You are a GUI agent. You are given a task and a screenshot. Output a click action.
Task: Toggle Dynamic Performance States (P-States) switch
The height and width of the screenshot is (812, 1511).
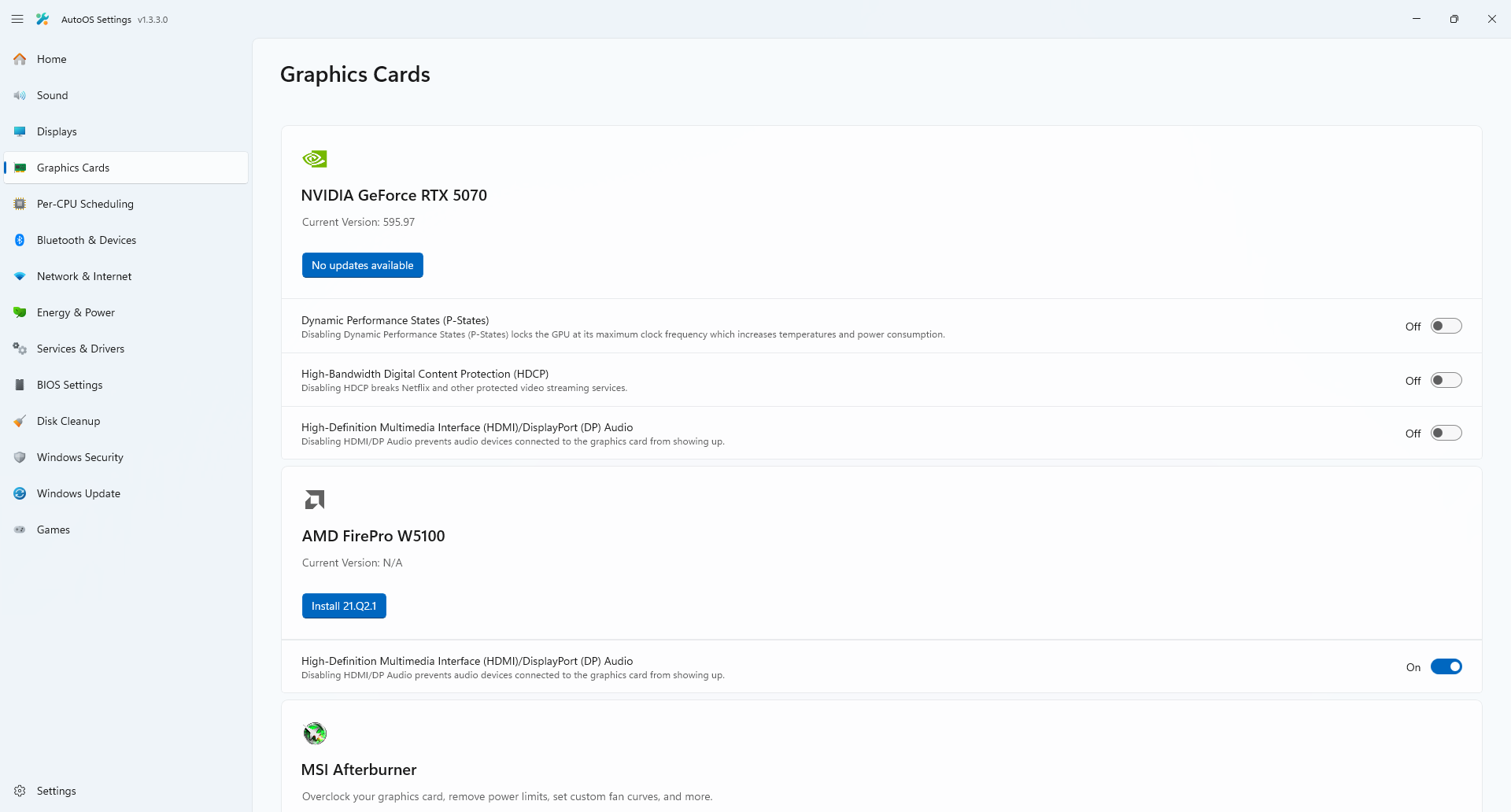(x=1446, y=326)
